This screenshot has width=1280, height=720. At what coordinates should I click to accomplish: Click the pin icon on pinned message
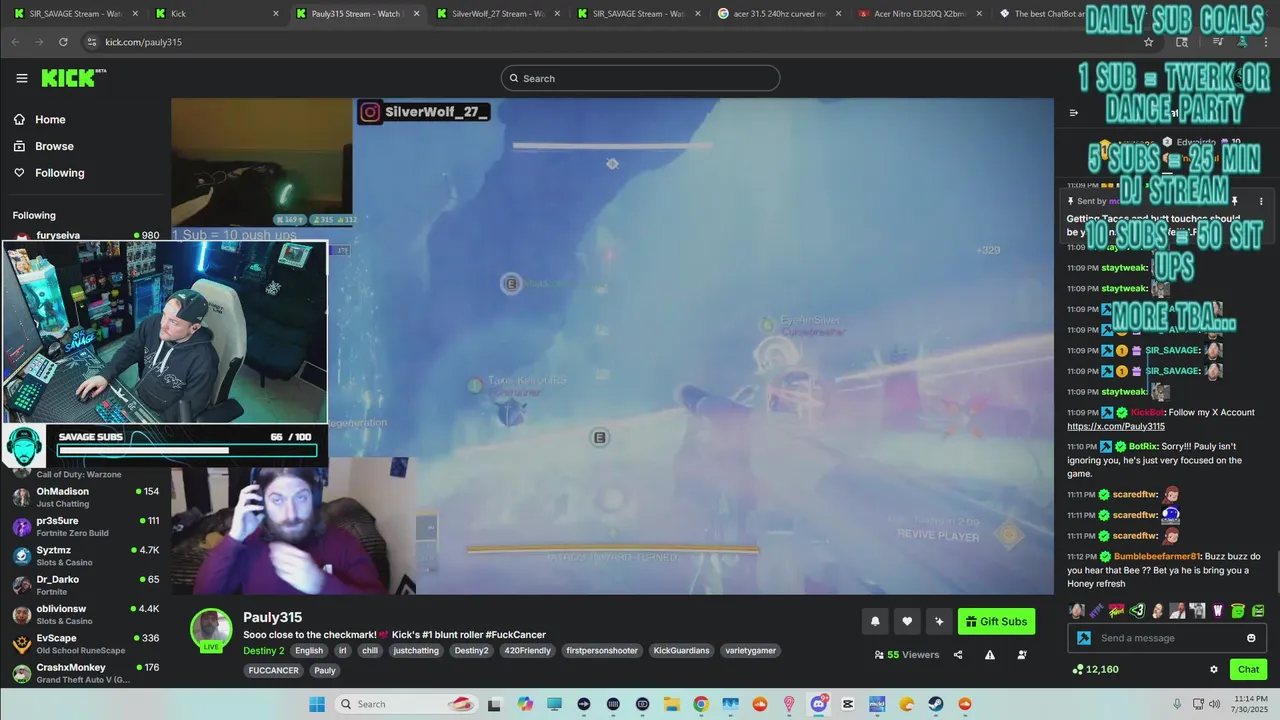point(1235,201)
